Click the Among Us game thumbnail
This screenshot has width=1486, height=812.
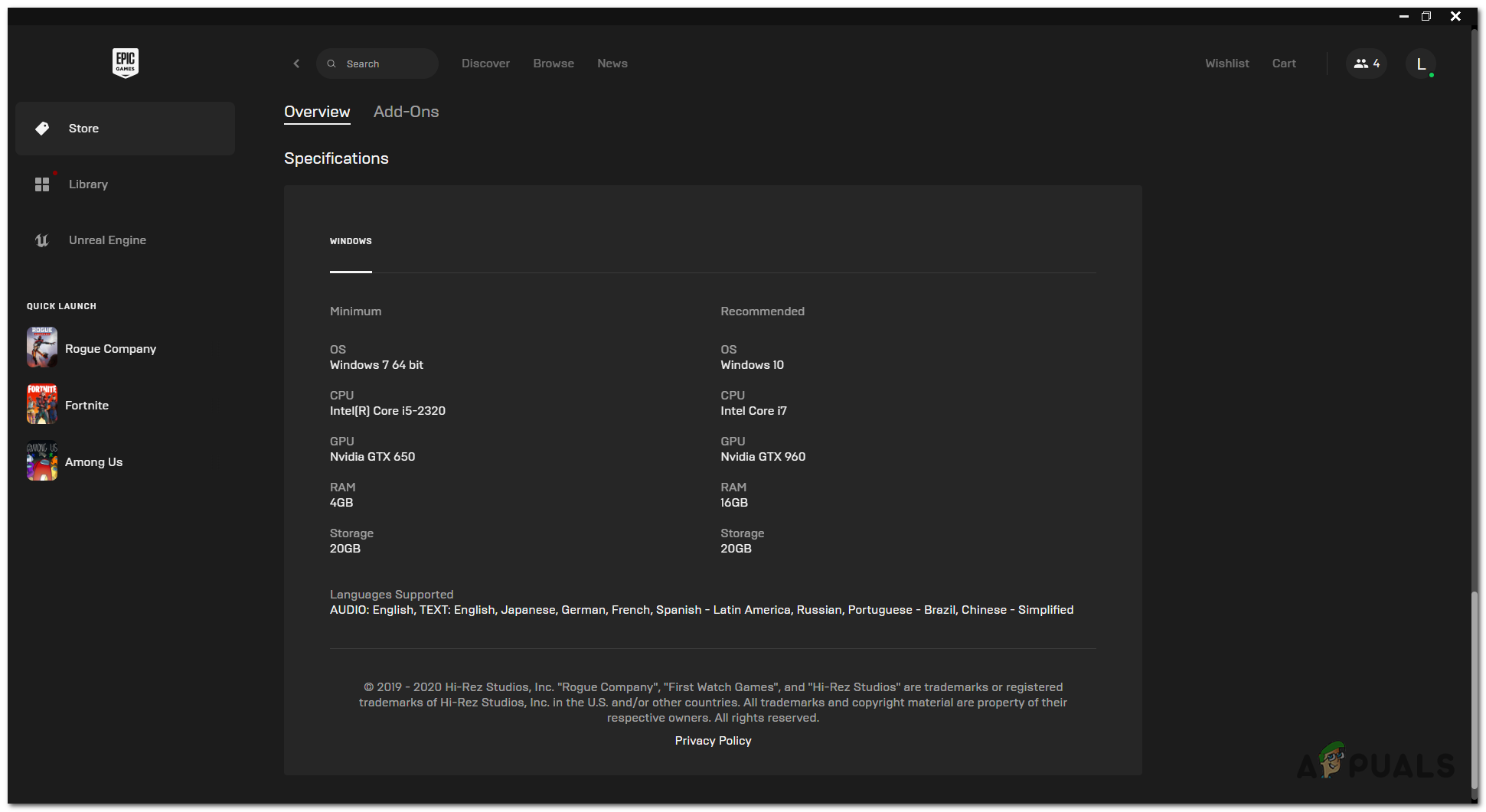(42, 461)
